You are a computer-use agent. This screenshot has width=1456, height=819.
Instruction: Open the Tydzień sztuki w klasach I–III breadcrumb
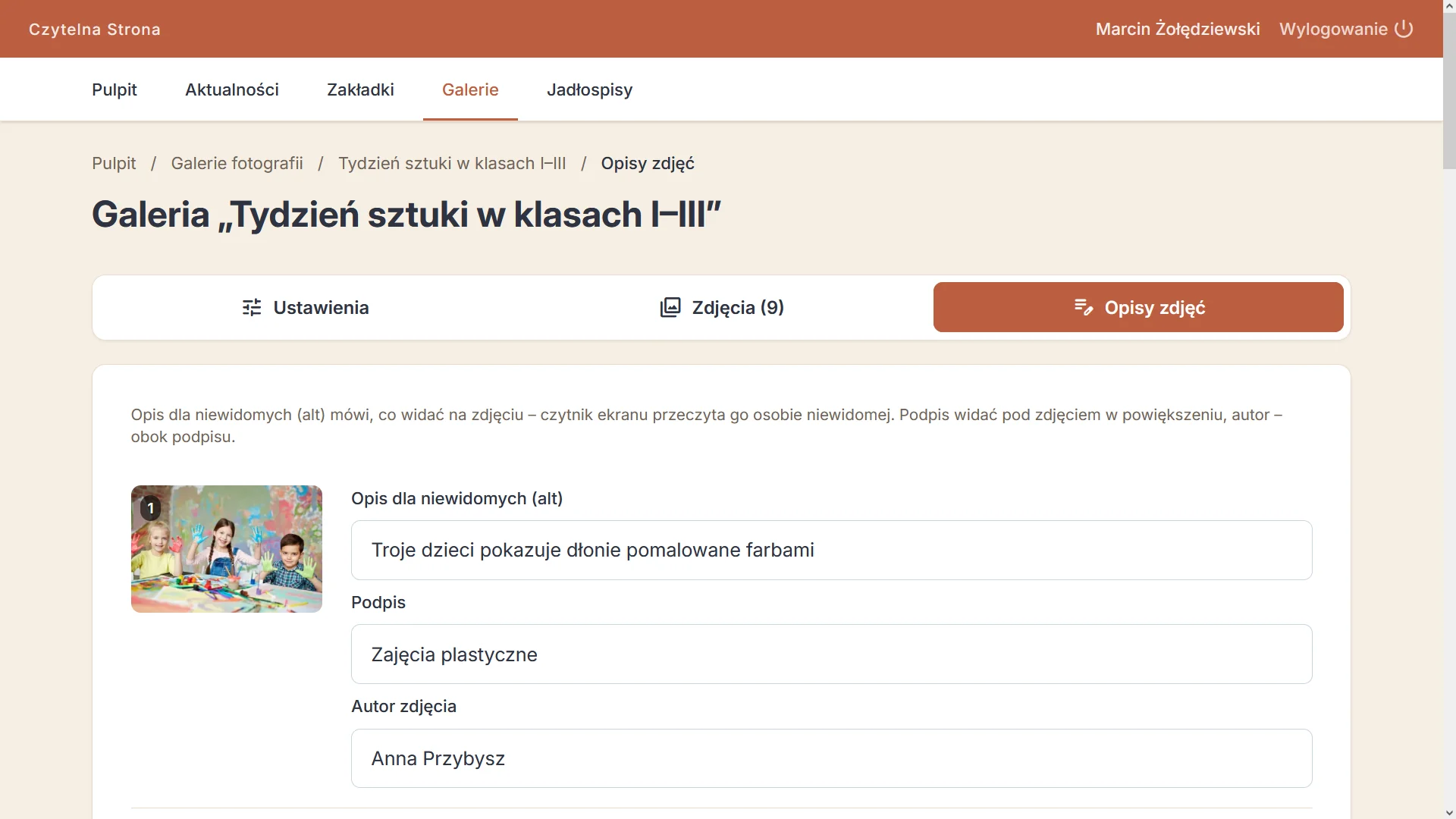coord(452,163)
